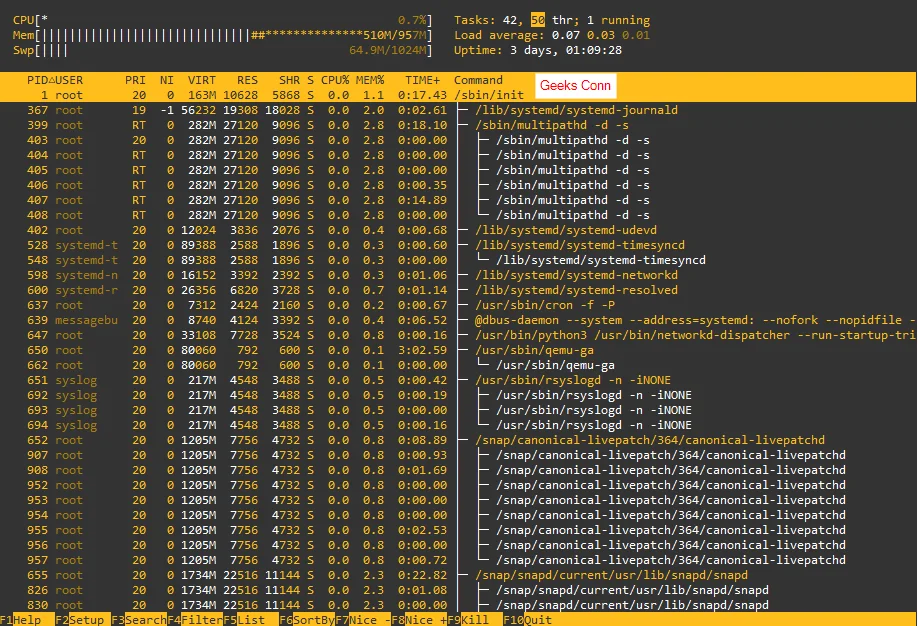The height and width of the screenshot is (626, 918).
Task: Switch tree to list view with F5List
Action: pyautogui.click(x=245, y=620)
